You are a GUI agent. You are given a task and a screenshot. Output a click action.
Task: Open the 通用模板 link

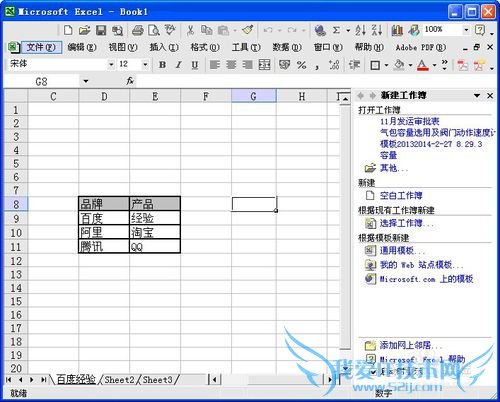pyautogui.click(x=402, y=250)
